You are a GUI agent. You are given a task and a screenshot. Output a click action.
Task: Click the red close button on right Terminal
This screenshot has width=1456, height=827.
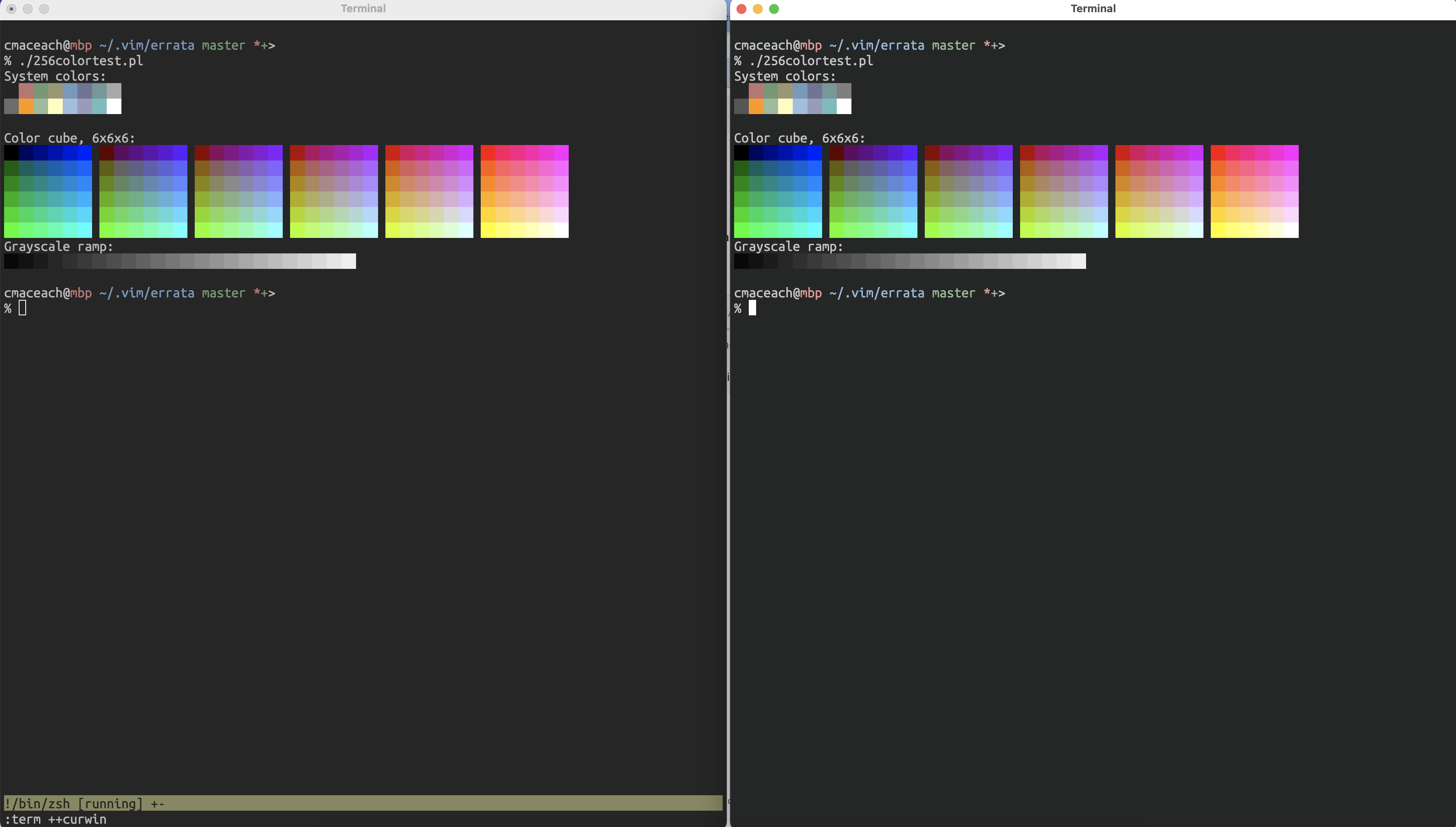coord(741,9)
